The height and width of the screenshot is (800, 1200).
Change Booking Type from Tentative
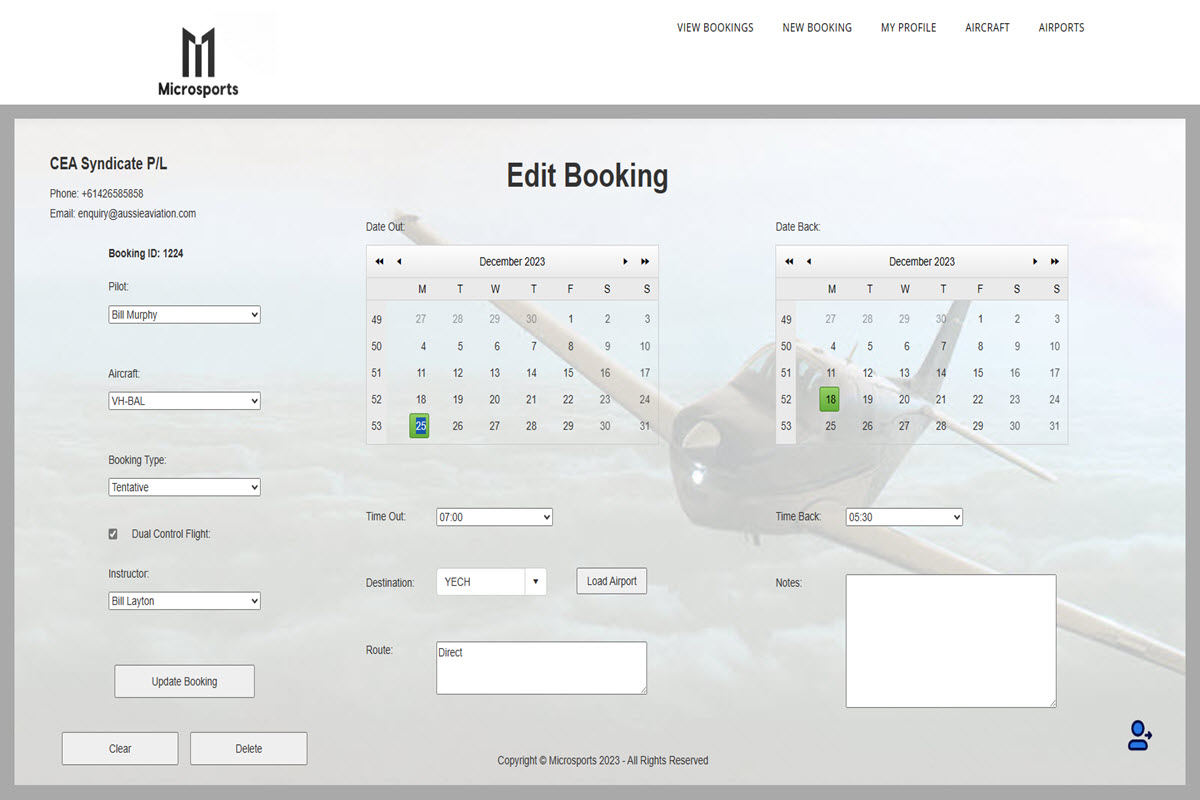[x=184, y=487]
